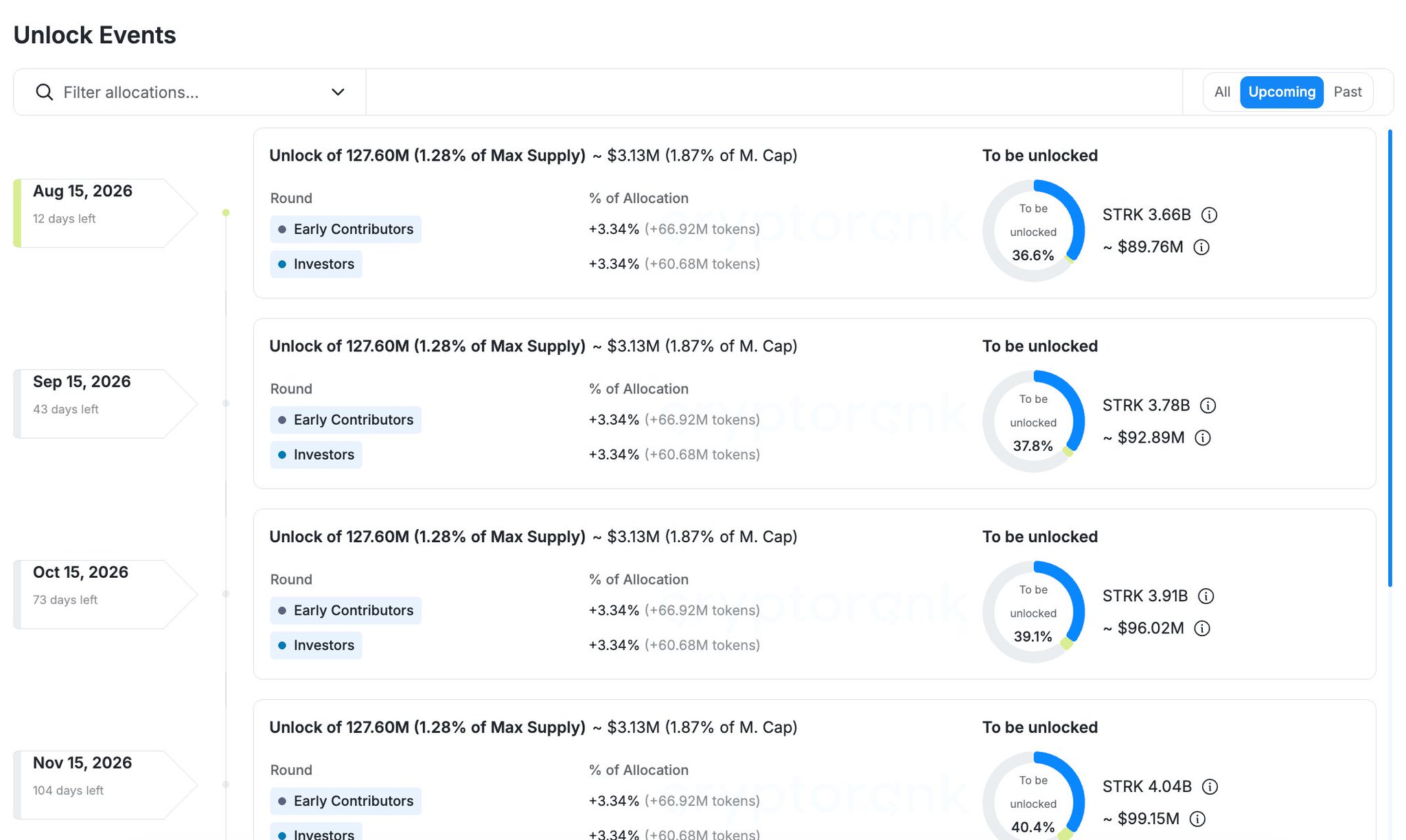Viewport: 1406px width, 840px height.
Task: Open info icon next to STRK 3.78B
Action: [1208, 406]
